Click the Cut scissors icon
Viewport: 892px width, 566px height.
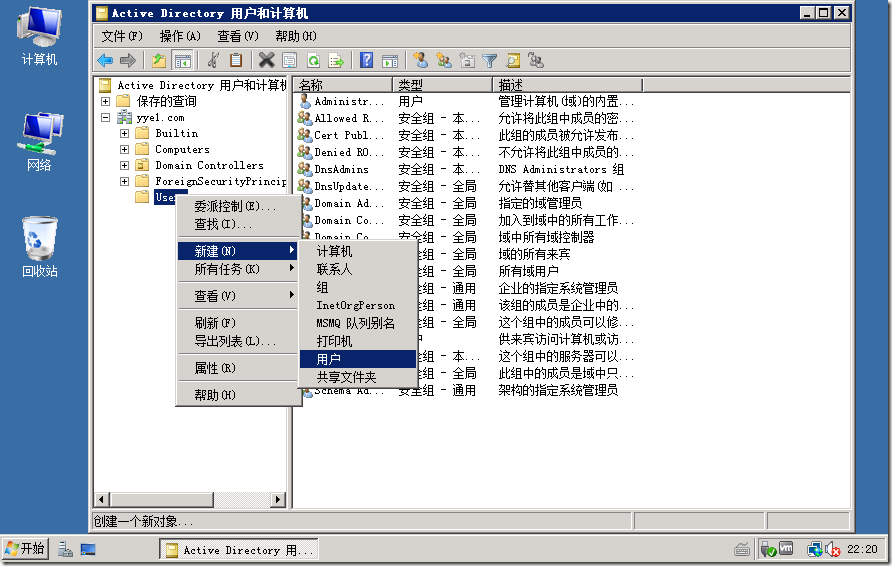click(213, 60)
